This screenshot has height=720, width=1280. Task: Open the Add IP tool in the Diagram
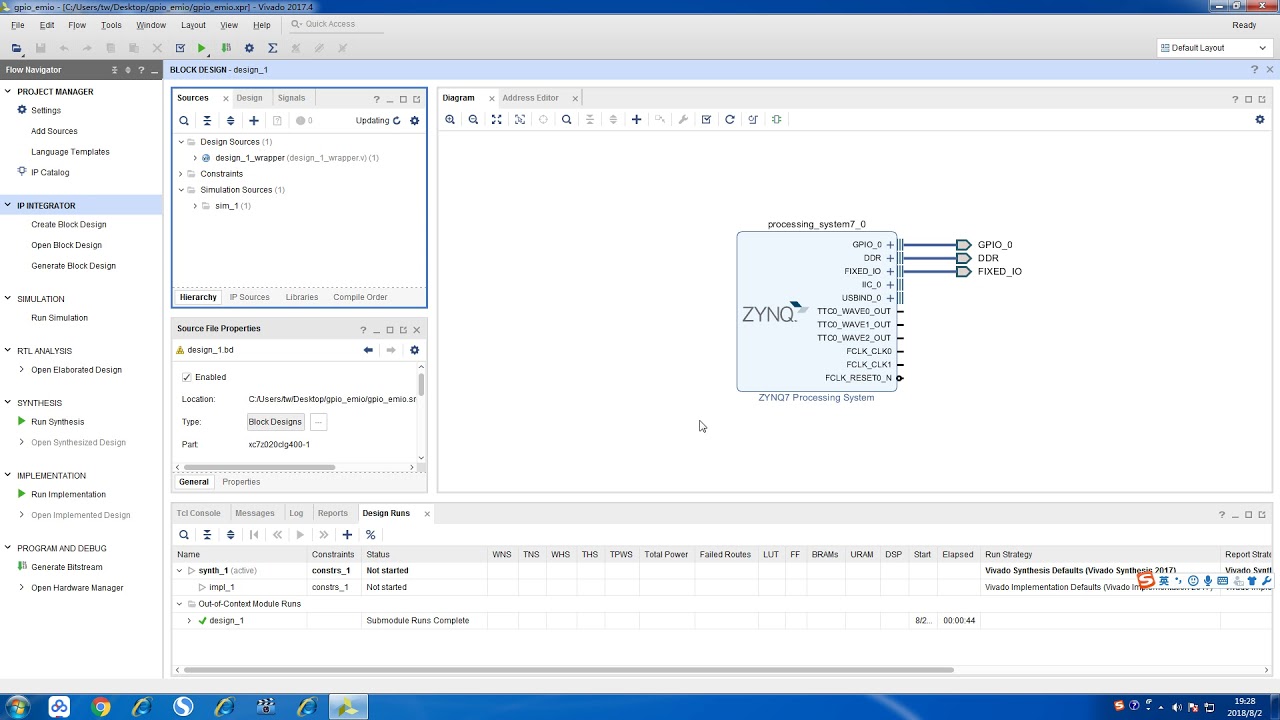coord(636,119)
